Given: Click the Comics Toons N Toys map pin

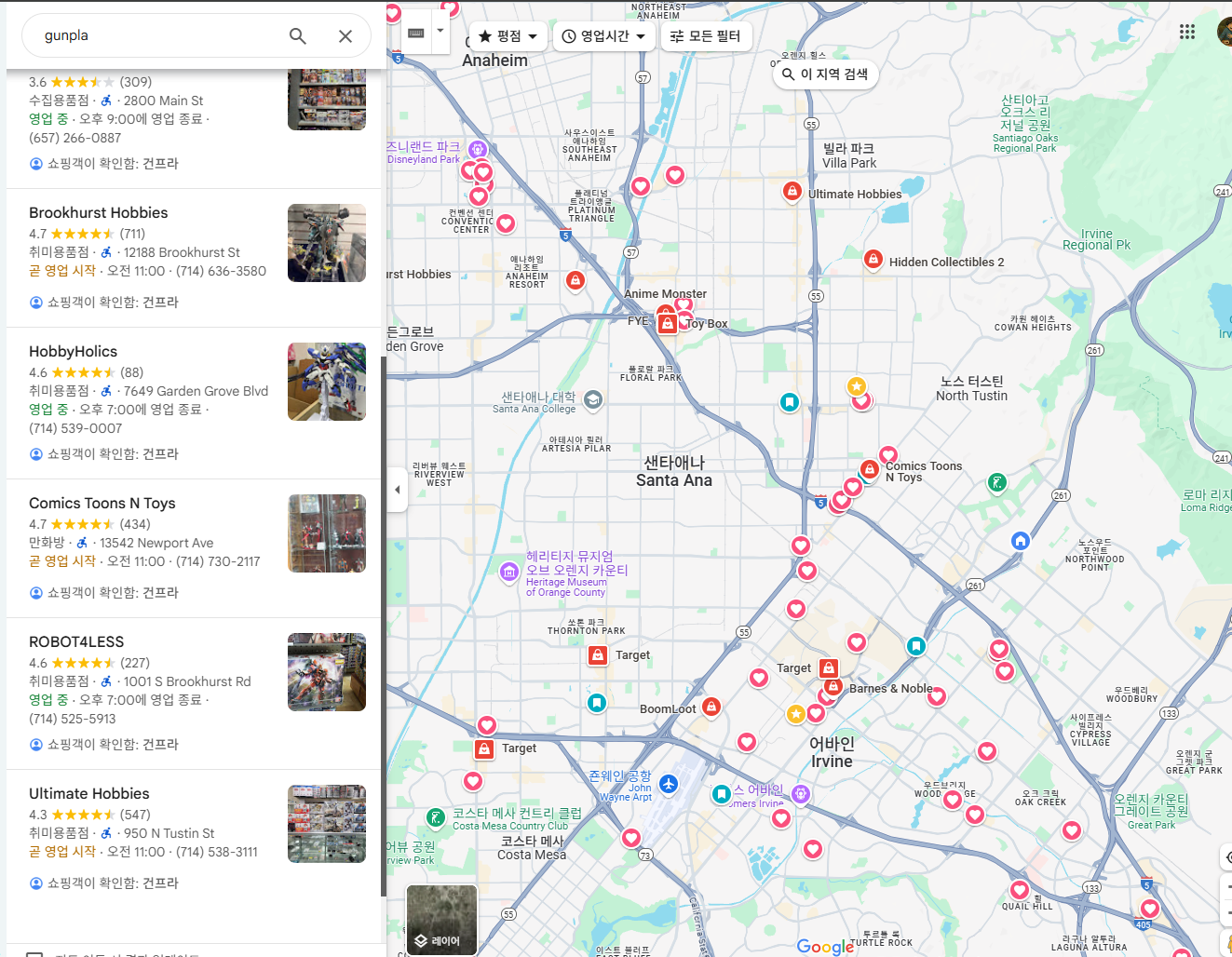Looking at the screenshot, I should click(x=869, y=468).
